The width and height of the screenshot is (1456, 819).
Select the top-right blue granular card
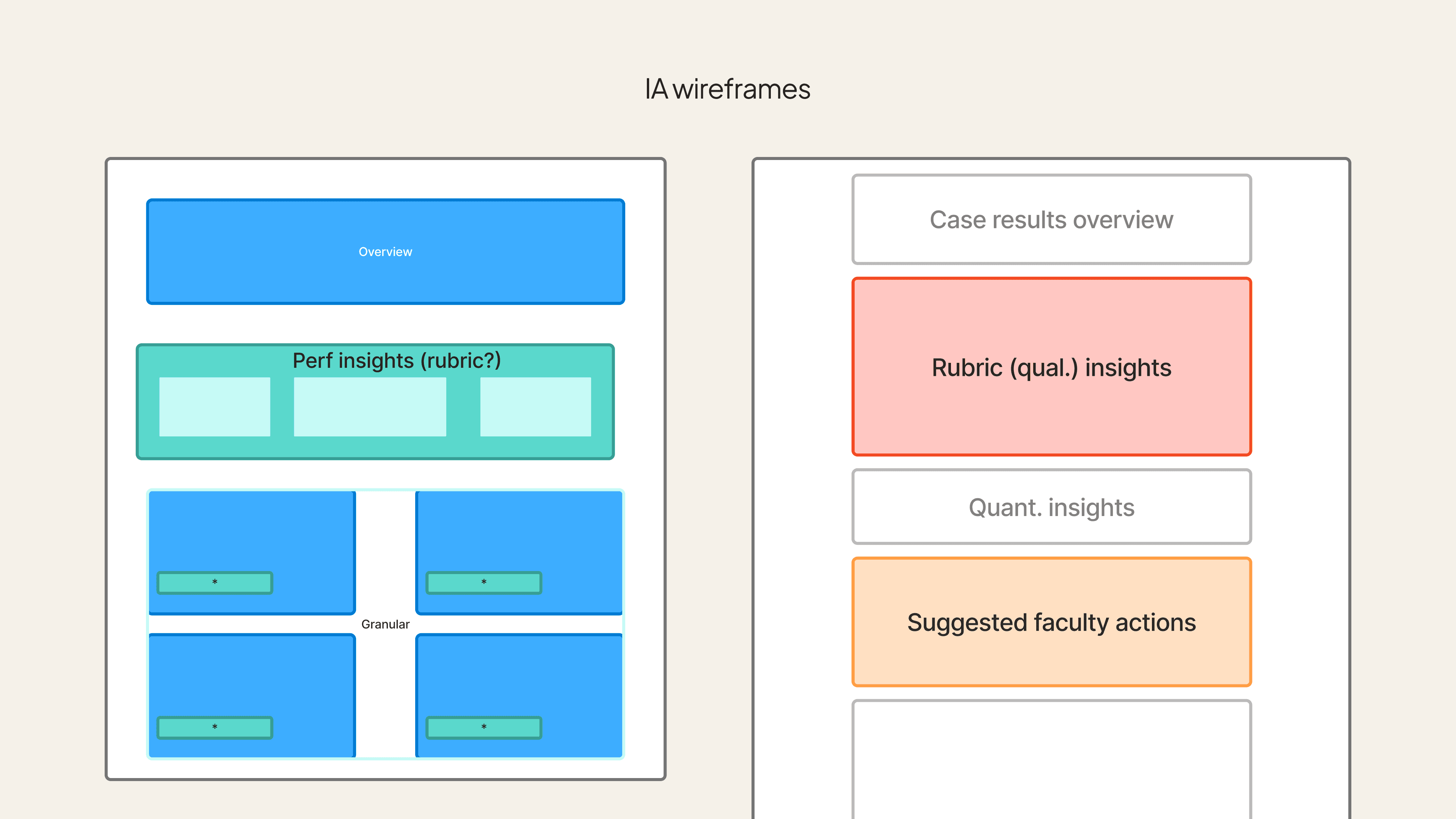(518, 531)
